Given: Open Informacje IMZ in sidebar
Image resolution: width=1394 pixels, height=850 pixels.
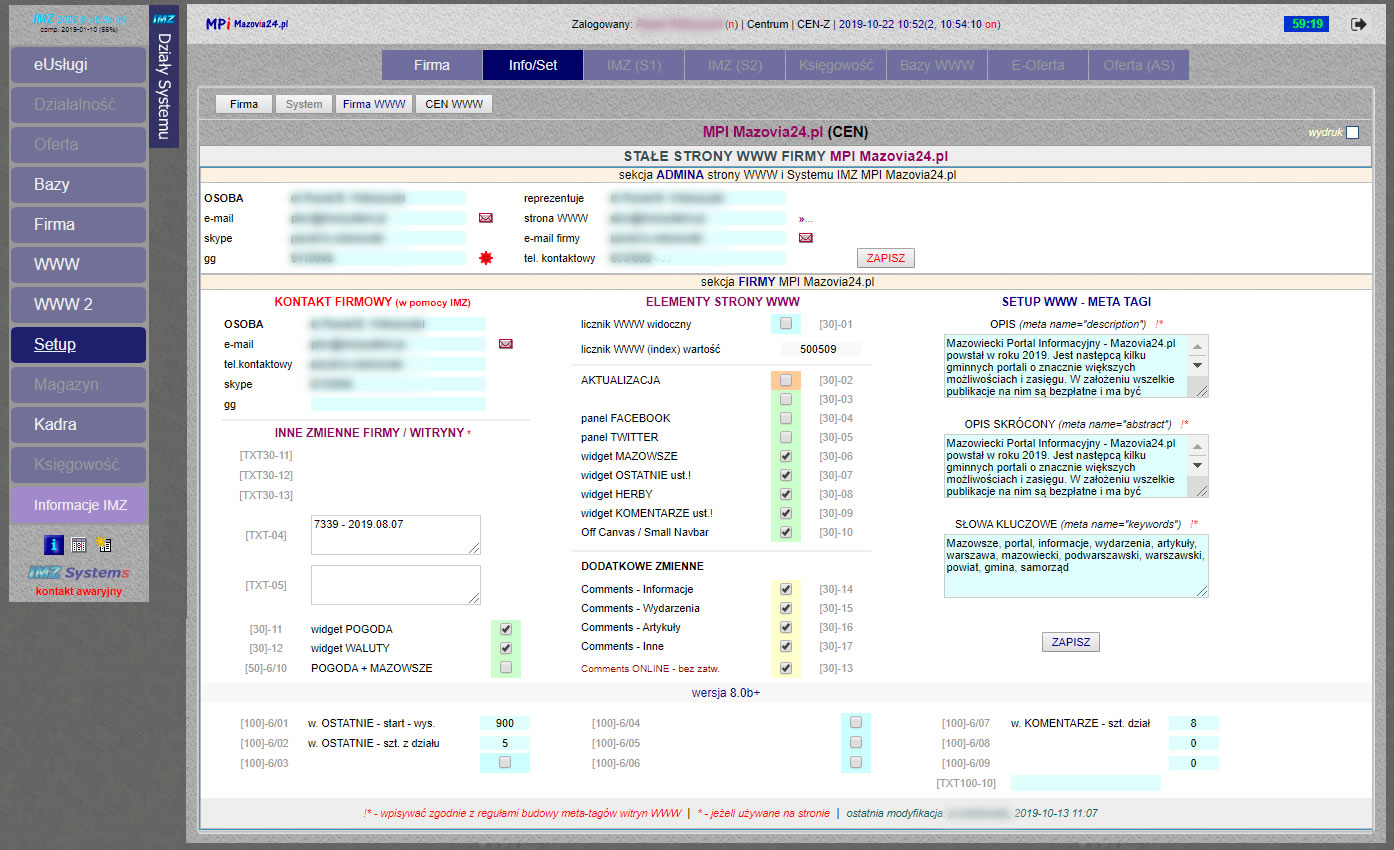Looking at the screenshot, I should 78,505.
